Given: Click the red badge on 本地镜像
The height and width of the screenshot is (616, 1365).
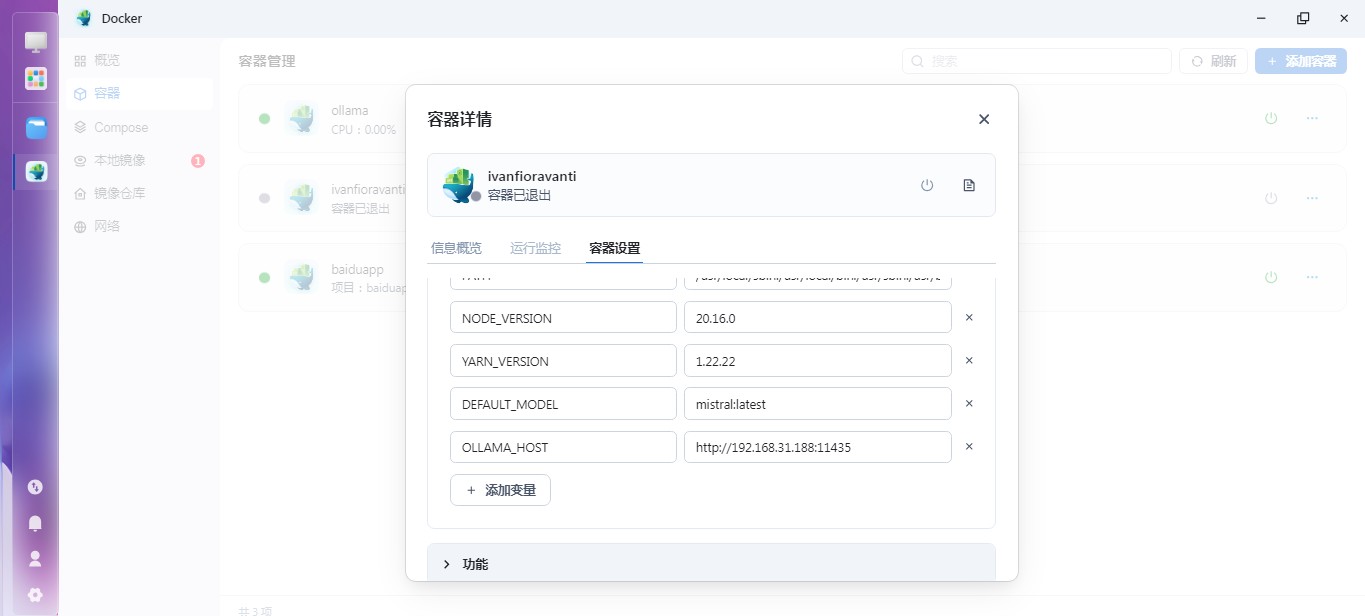Looking at the screenshot, I should pos(198,160).
